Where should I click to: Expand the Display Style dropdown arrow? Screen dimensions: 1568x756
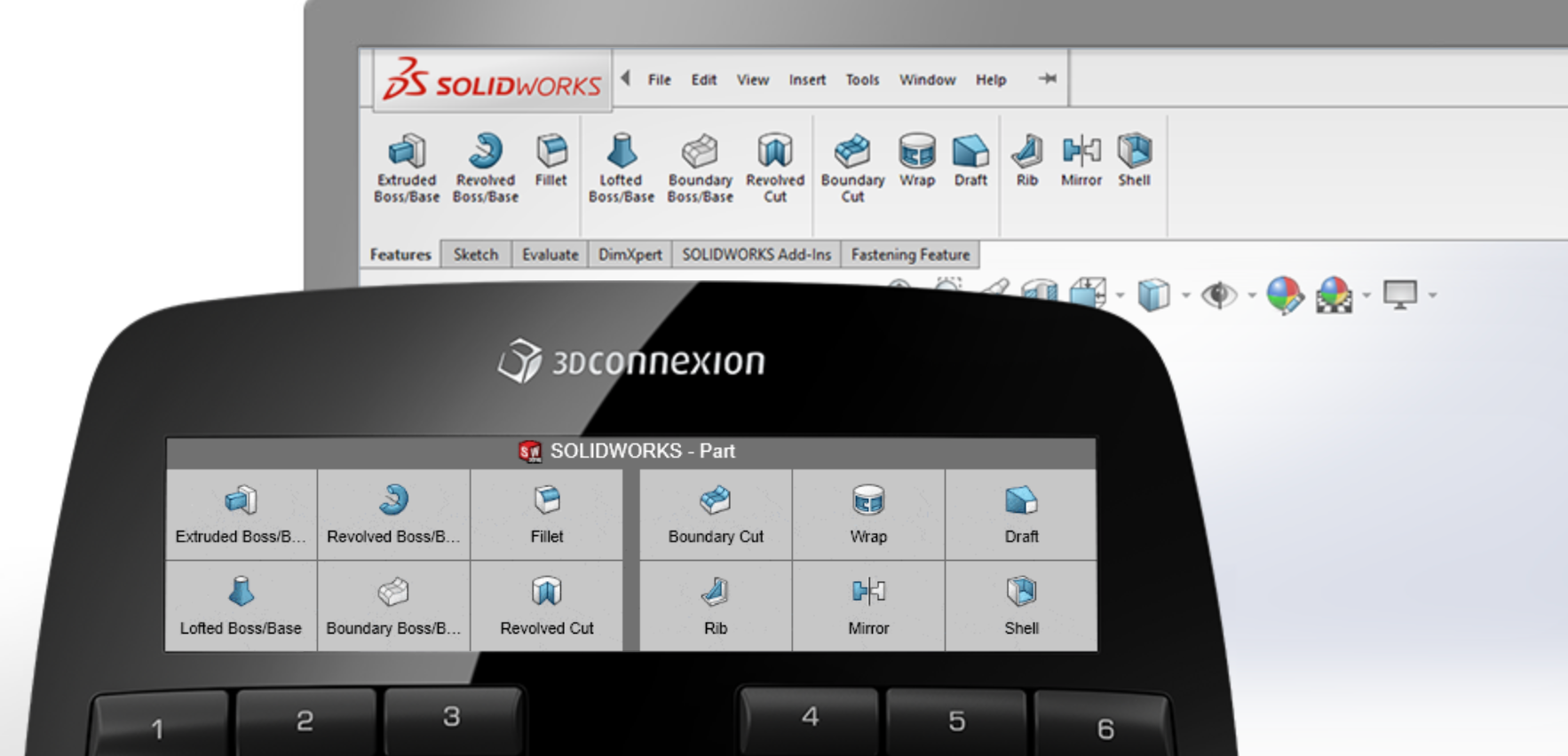[x=1185, y=295]
